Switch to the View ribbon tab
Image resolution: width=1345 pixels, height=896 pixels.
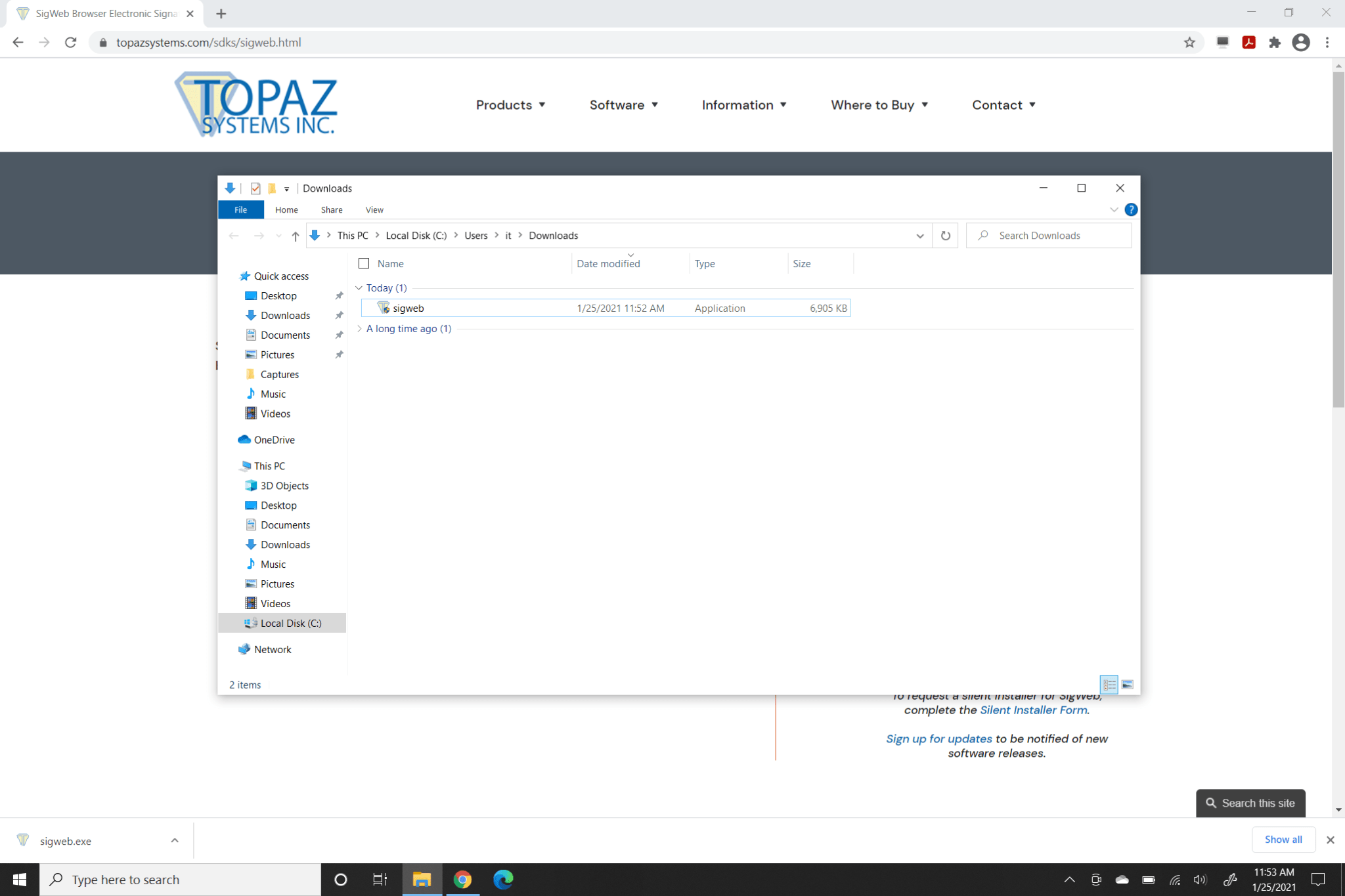[374, 209]
